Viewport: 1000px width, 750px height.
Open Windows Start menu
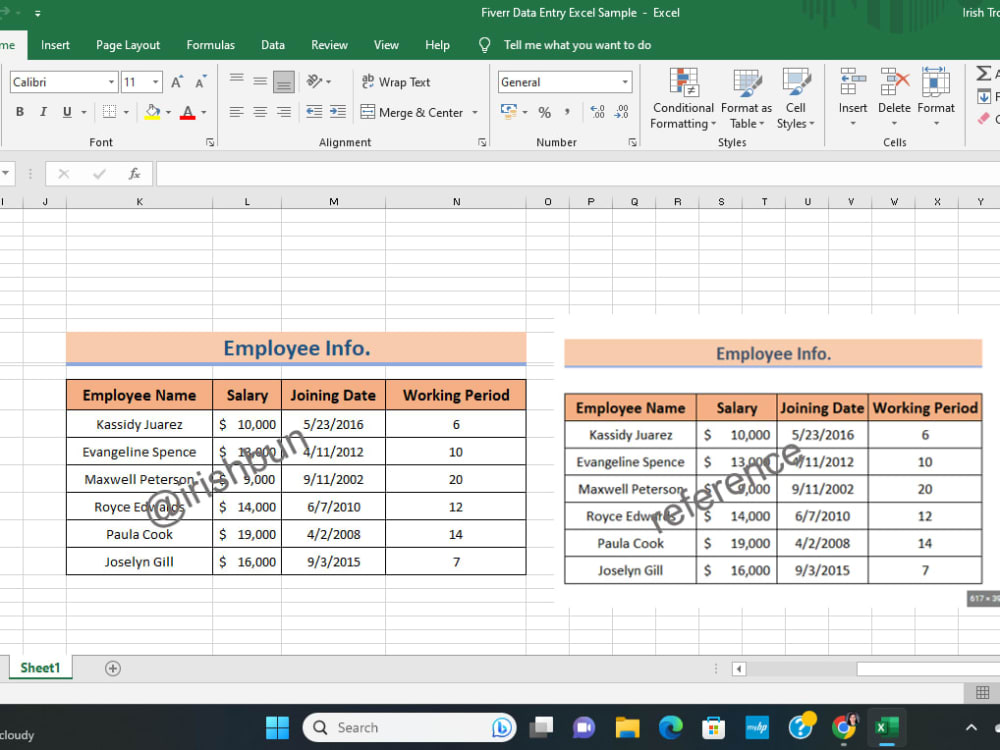[277, 728]
